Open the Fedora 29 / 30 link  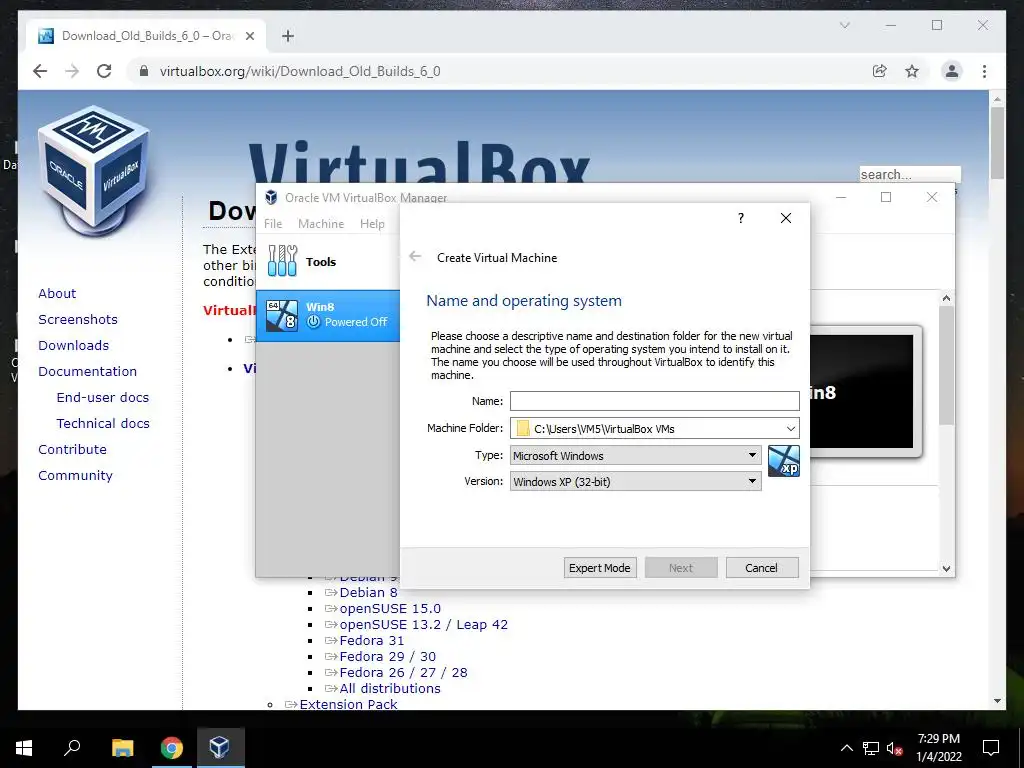(x=387, y=656)
